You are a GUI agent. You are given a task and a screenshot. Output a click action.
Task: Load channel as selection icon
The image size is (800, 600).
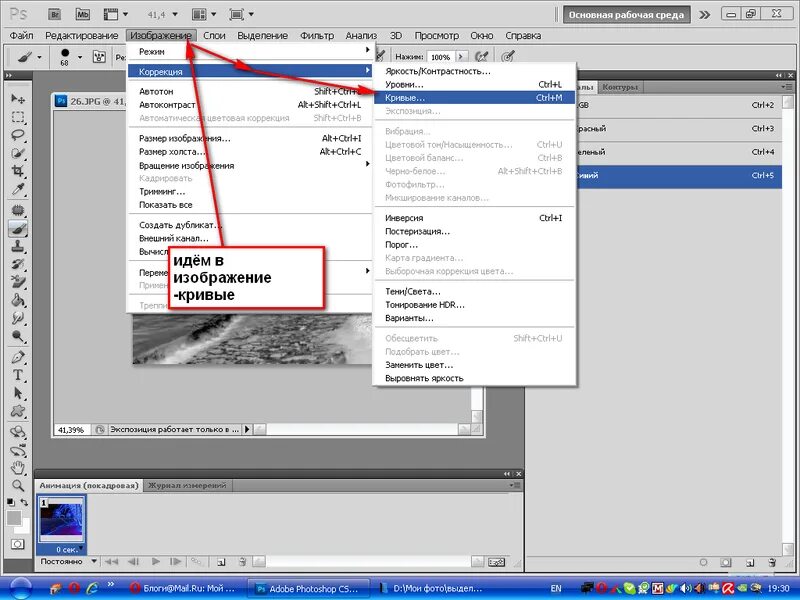[x=703, y=563]
